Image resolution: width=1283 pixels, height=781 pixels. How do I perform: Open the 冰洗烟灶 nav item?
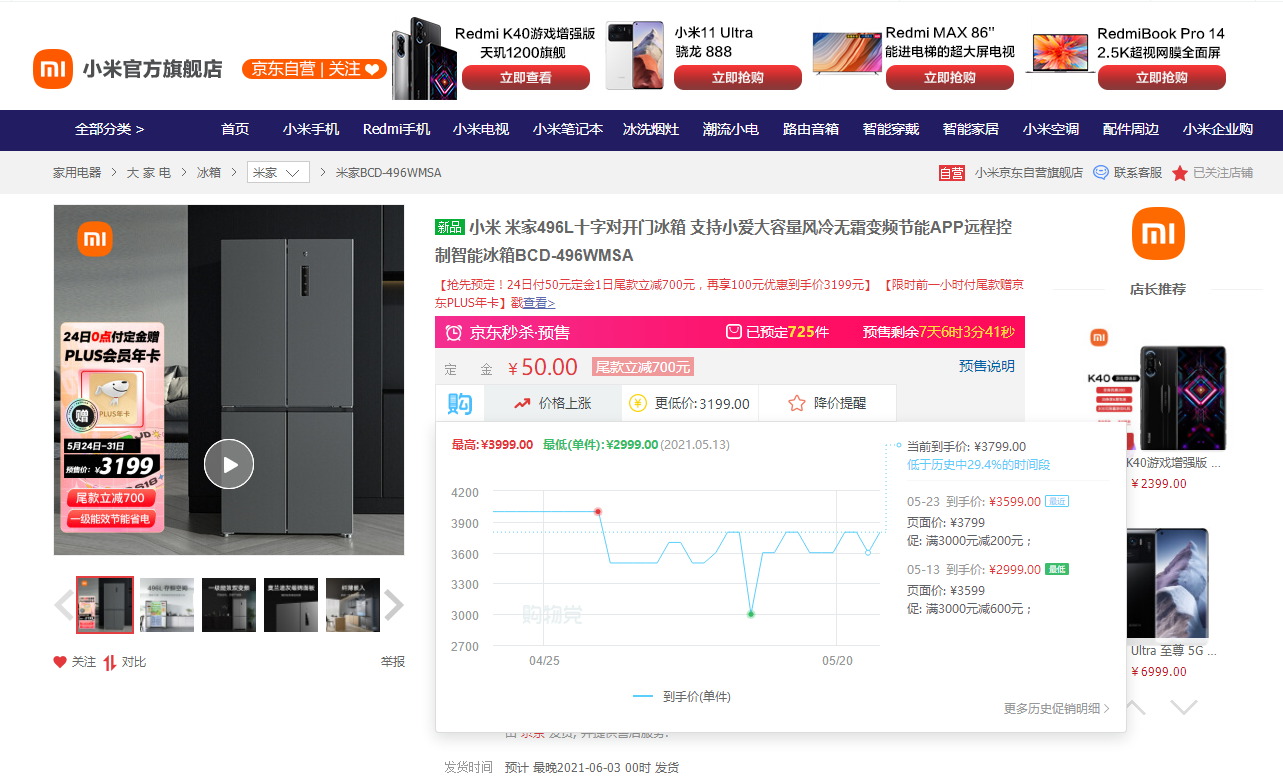651,130
